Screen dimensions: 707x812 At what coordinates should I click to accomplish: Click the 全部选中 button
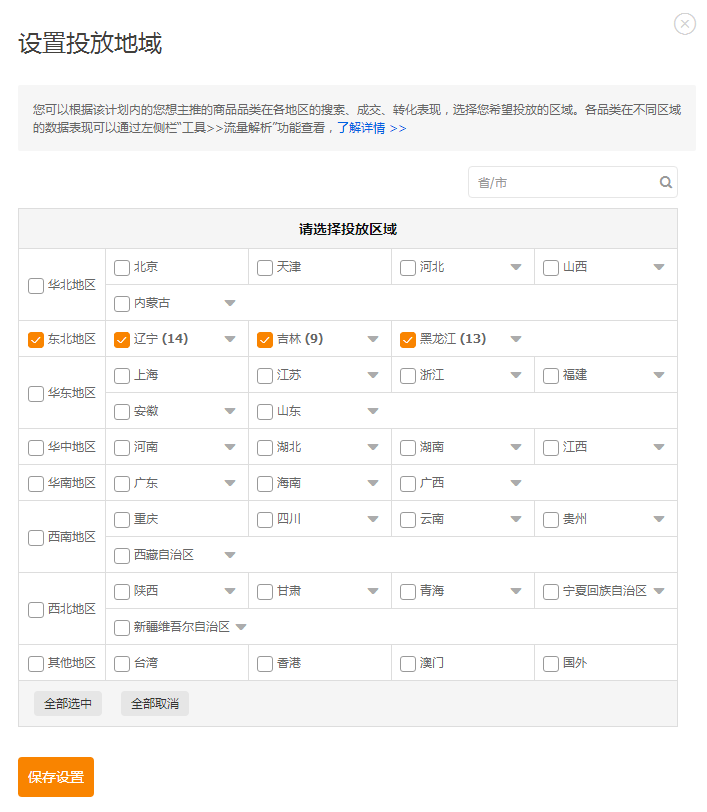click(x=68, y=704)
